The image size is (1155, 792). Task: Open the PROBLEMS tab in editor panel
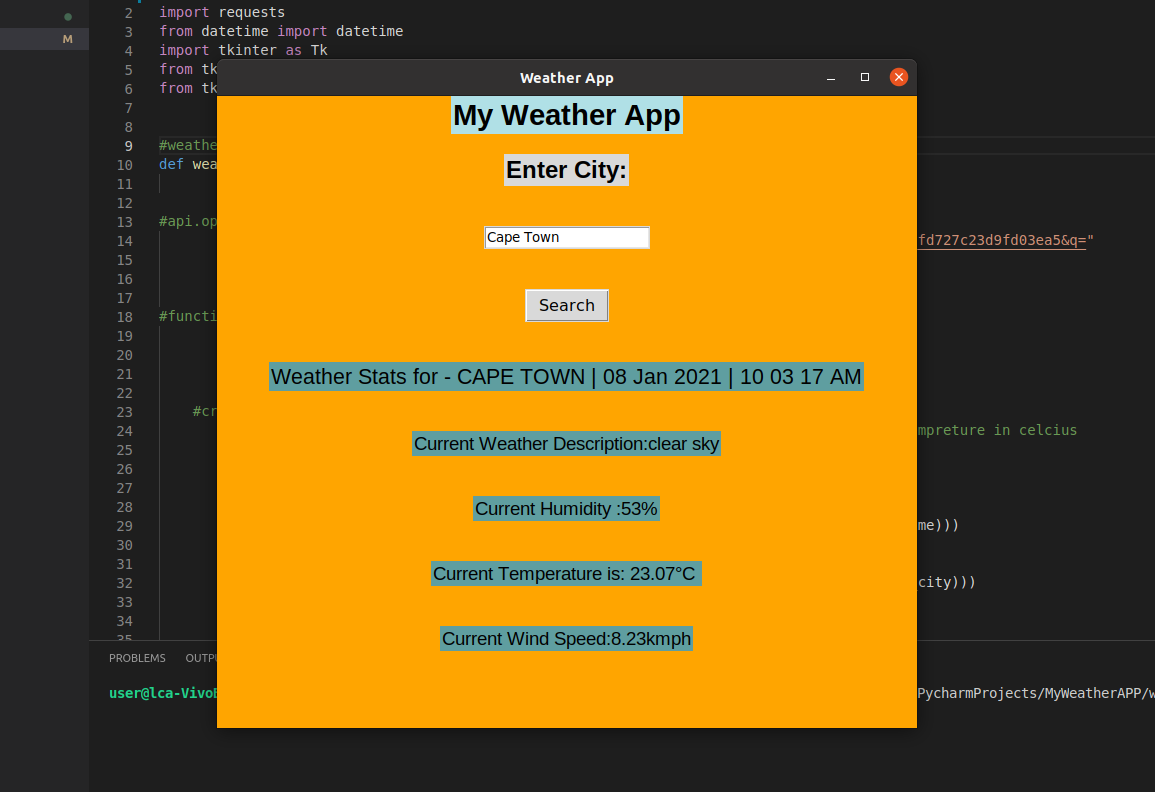137,658
